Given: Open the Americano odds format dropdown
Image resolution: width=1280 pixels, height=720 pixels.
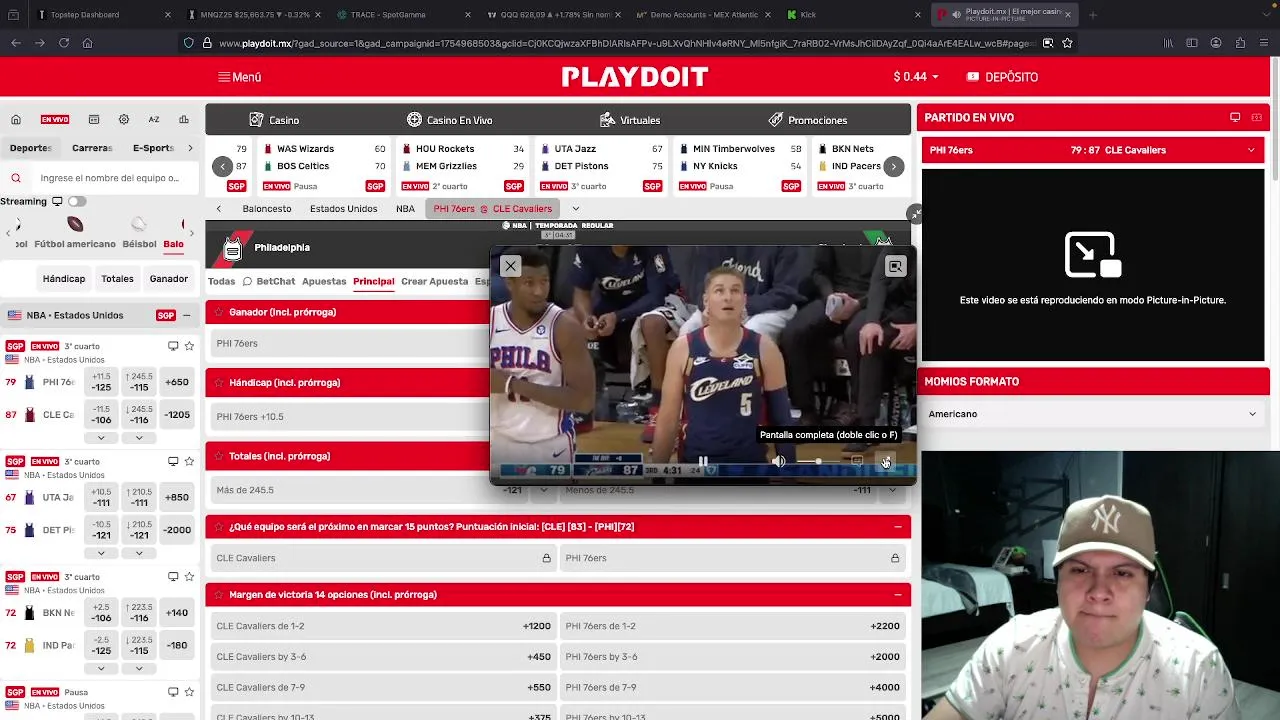Looking at the screenshot, I should coord(1092,414).
